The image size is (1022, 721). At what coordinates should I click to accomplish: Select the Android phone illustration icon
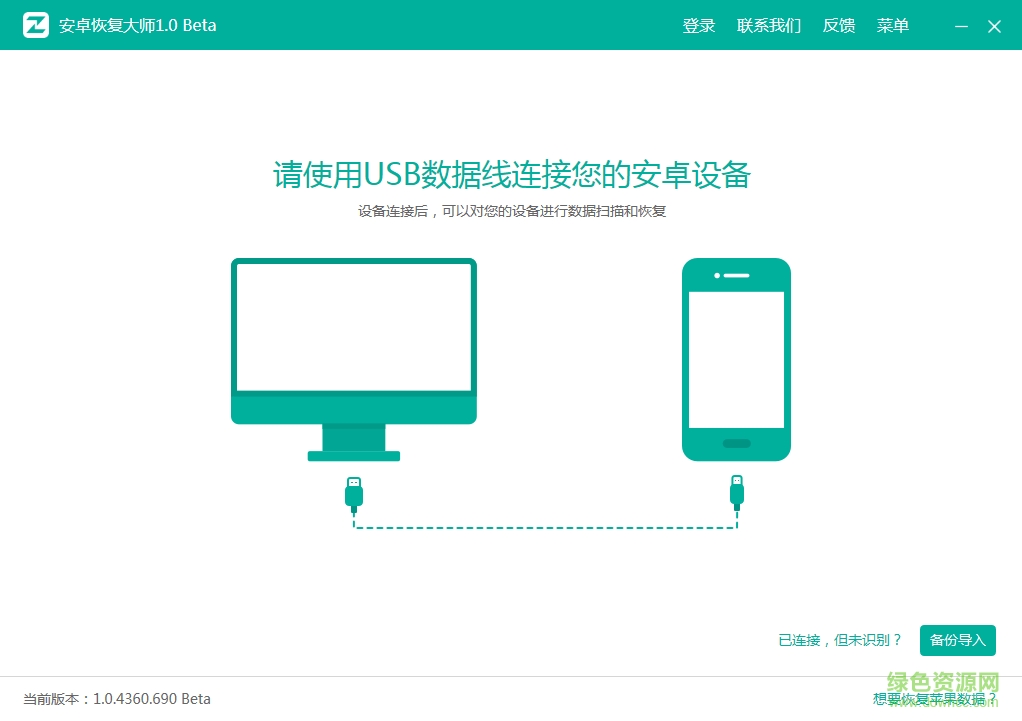737,359
